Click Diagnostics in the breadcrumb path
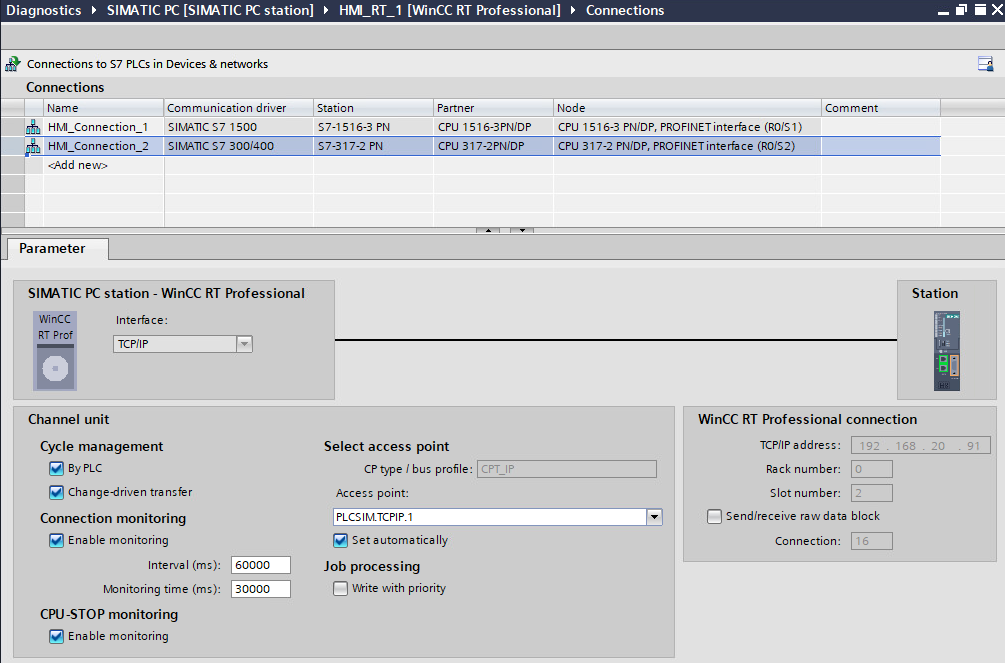1005x663 pixels. [x=44, y=10]
